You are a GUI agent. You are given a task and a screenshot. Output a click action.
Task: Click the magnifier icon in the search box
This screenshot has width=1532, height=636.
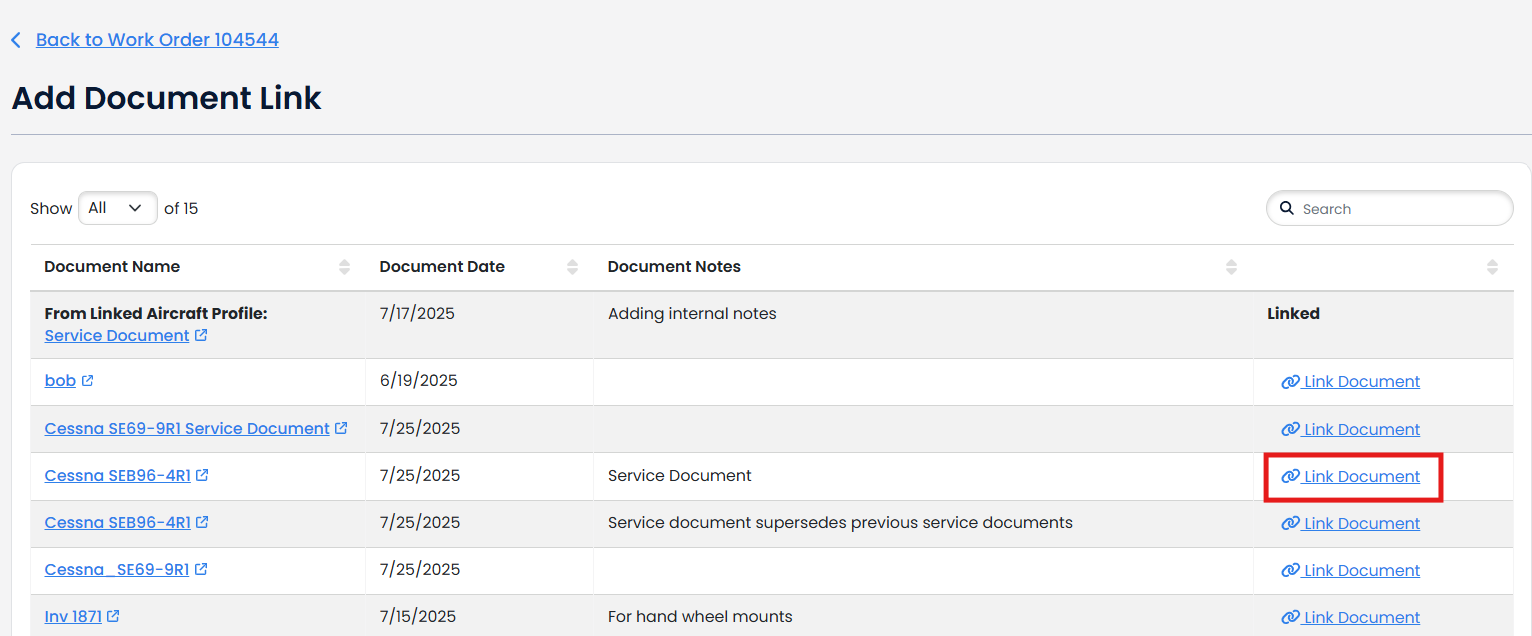[x=1287, y=209]
